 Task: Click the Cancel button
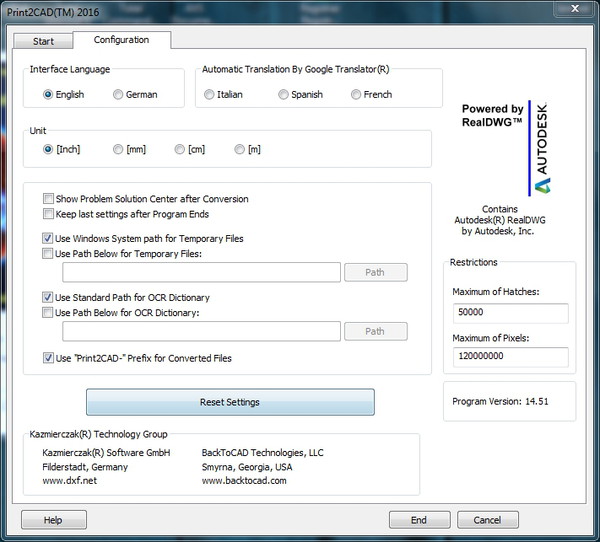click(x=488, y=520)
